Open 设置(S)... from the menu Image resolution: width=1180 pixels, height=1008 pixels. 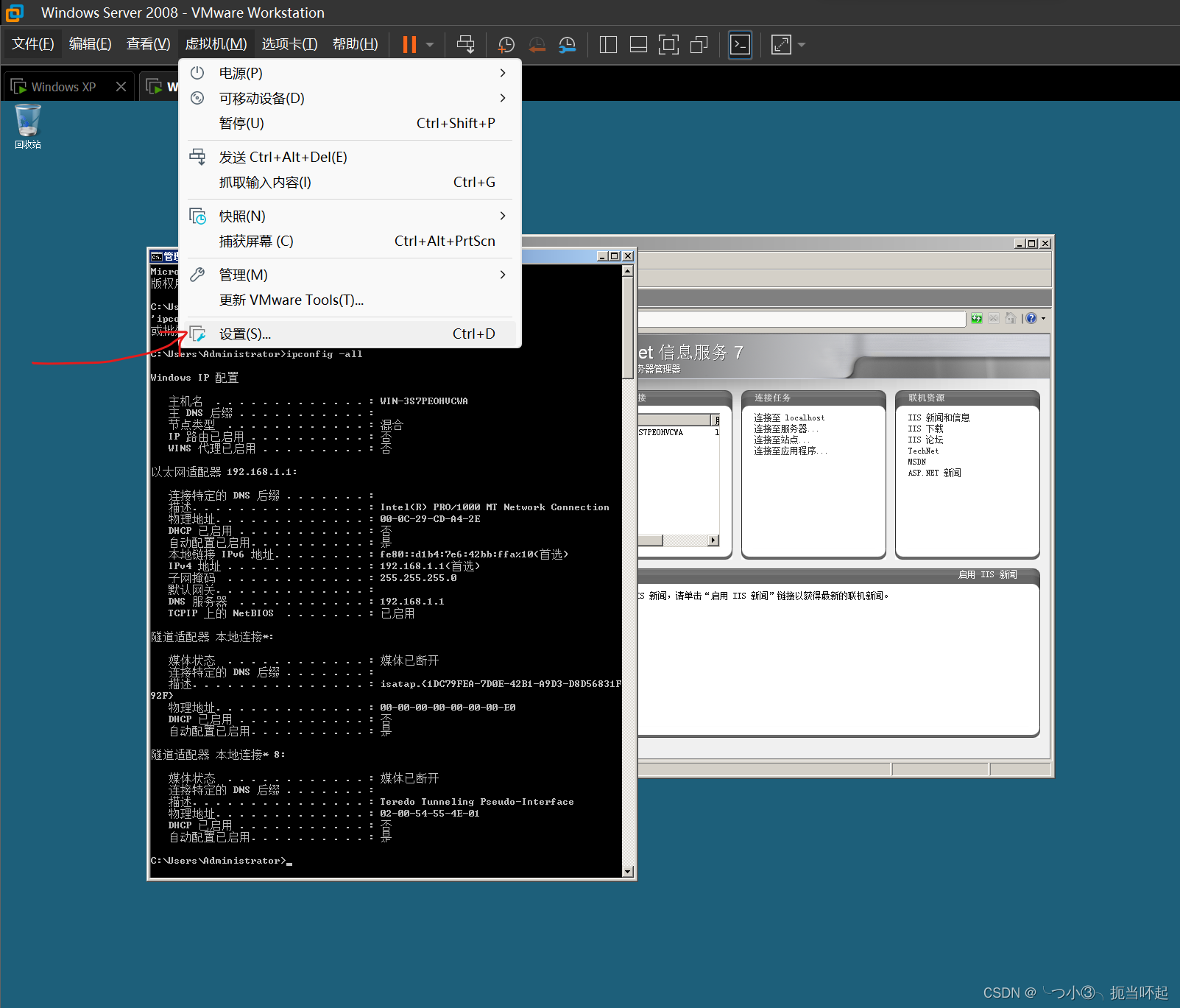(x=350, y=334)
